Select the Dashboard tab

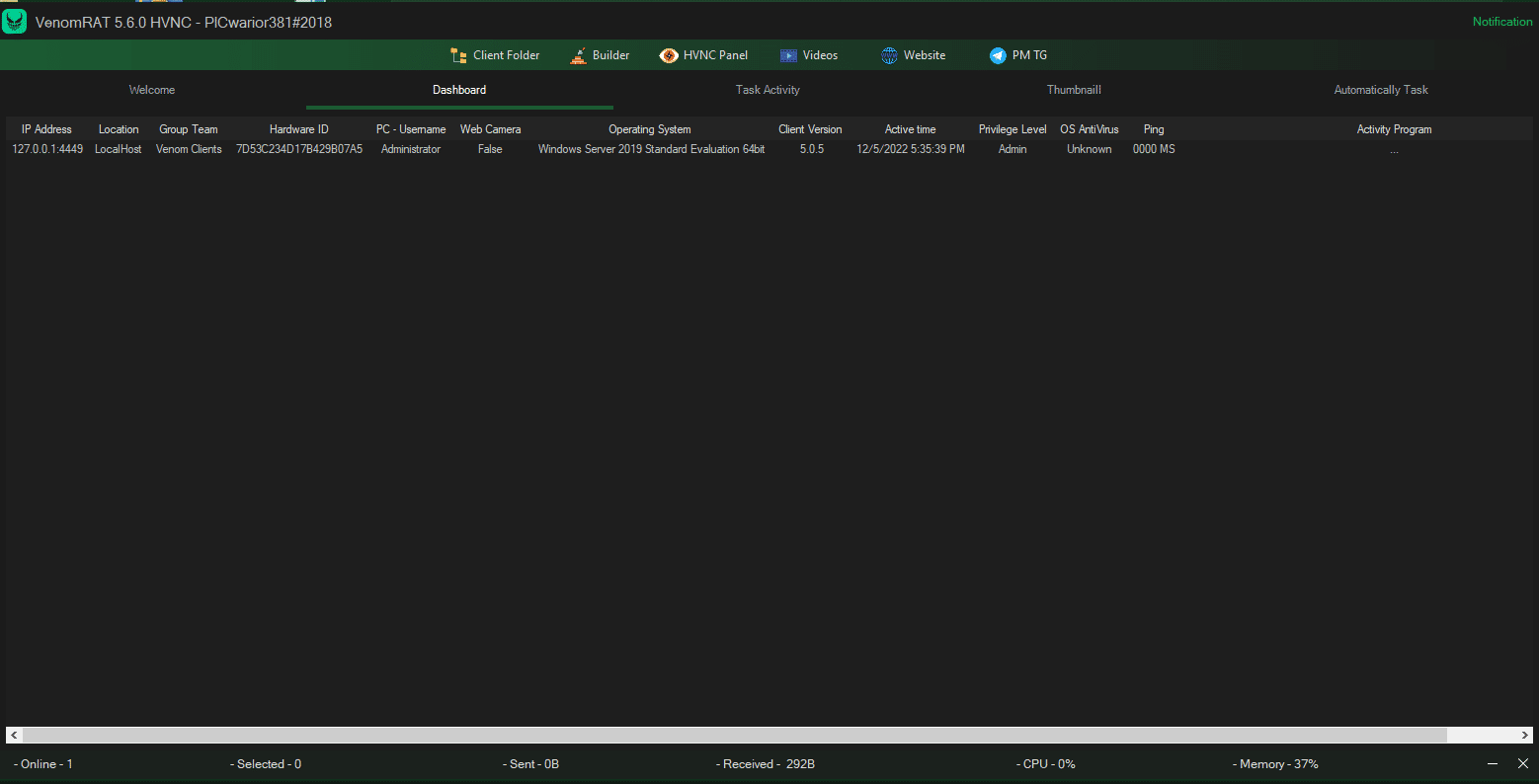459,90
